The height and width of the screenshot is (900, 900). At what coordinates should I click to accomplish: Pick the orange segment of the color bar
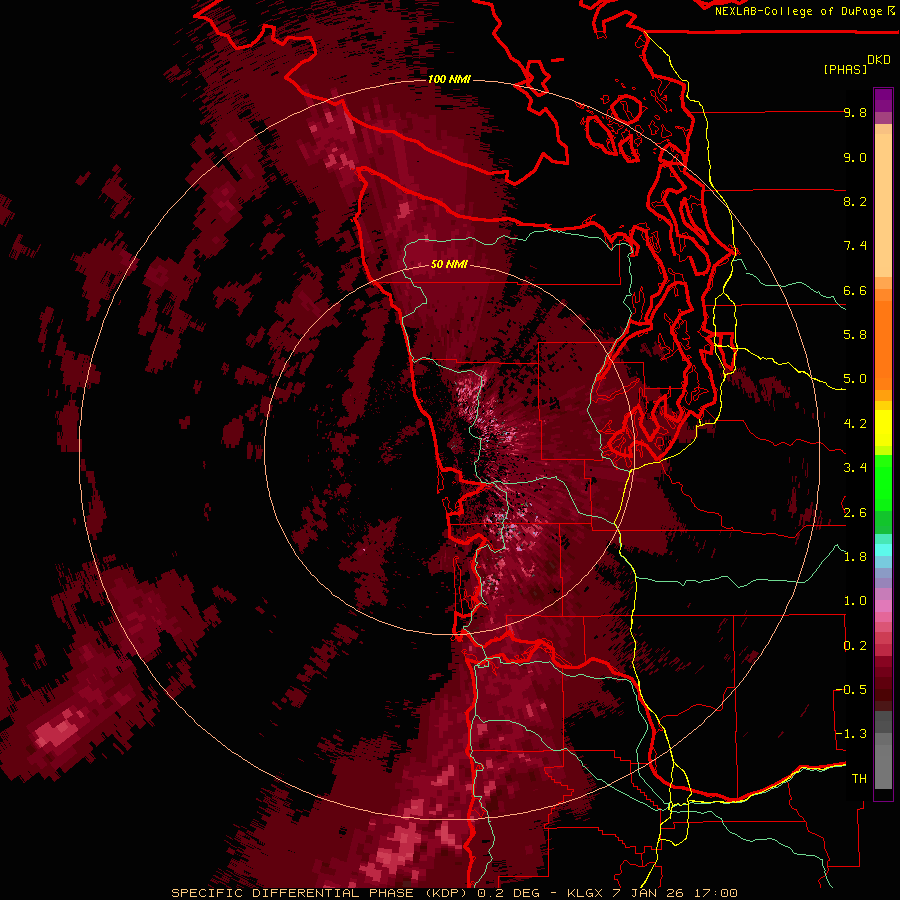(883, 344)
